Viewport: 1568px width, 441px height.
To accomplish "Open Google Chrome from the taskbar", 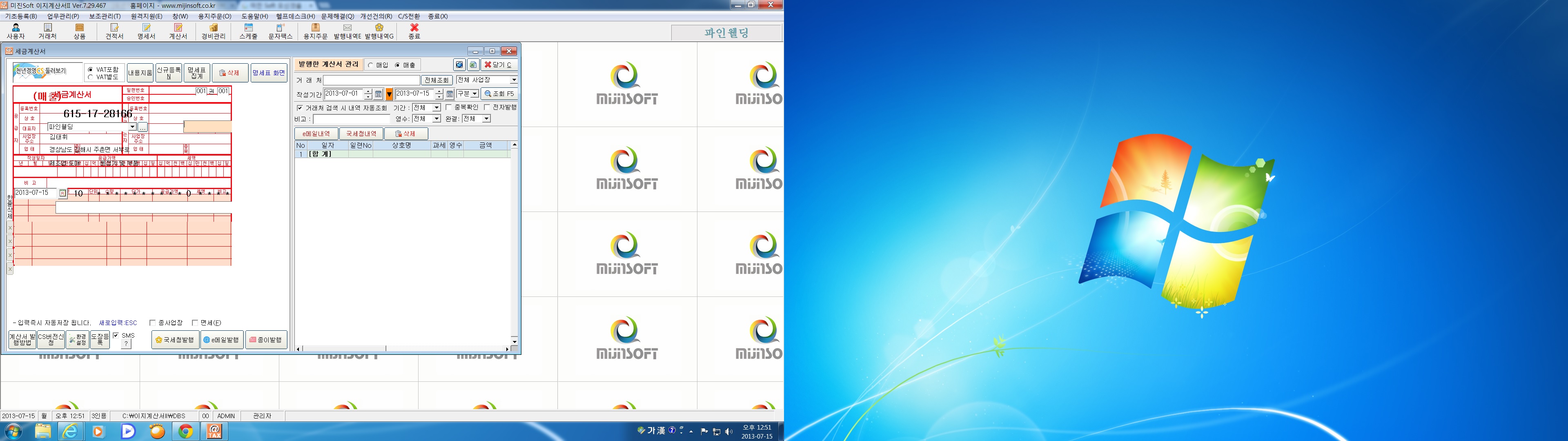I will click(186, 431).
